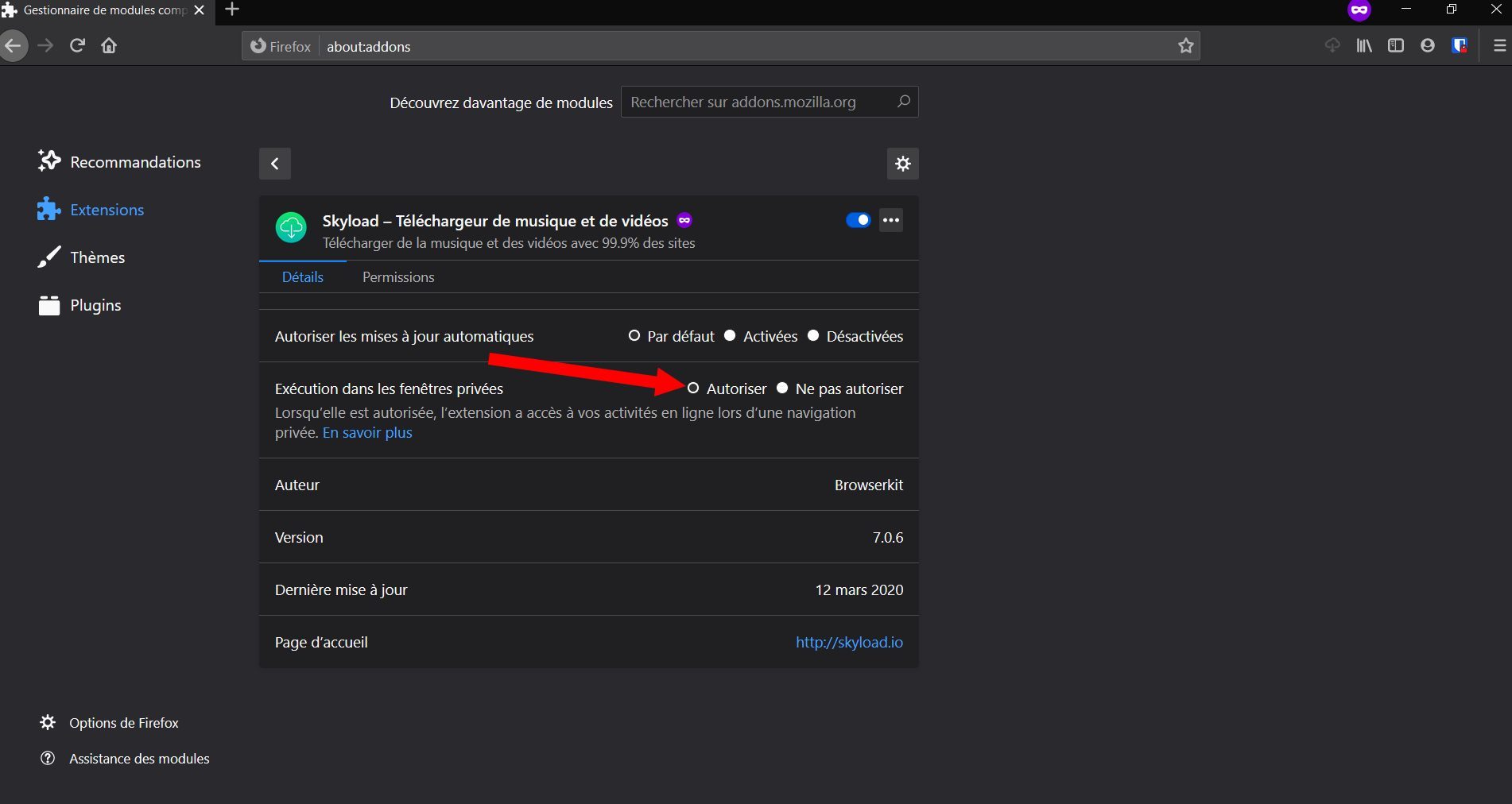This screenshot has height=804, width=1512.
Task: Click the purple private browsing badge by title
Action: tap(684, 220)
